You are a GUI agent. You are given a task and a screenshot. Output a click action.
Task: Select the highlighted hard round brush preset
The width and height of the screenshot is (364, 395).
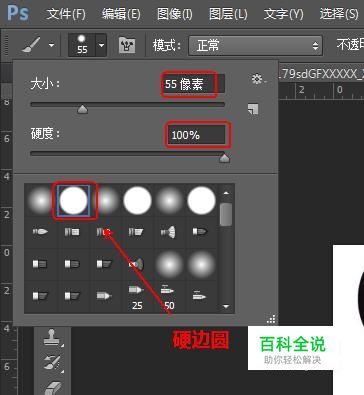tap(73, 201)
